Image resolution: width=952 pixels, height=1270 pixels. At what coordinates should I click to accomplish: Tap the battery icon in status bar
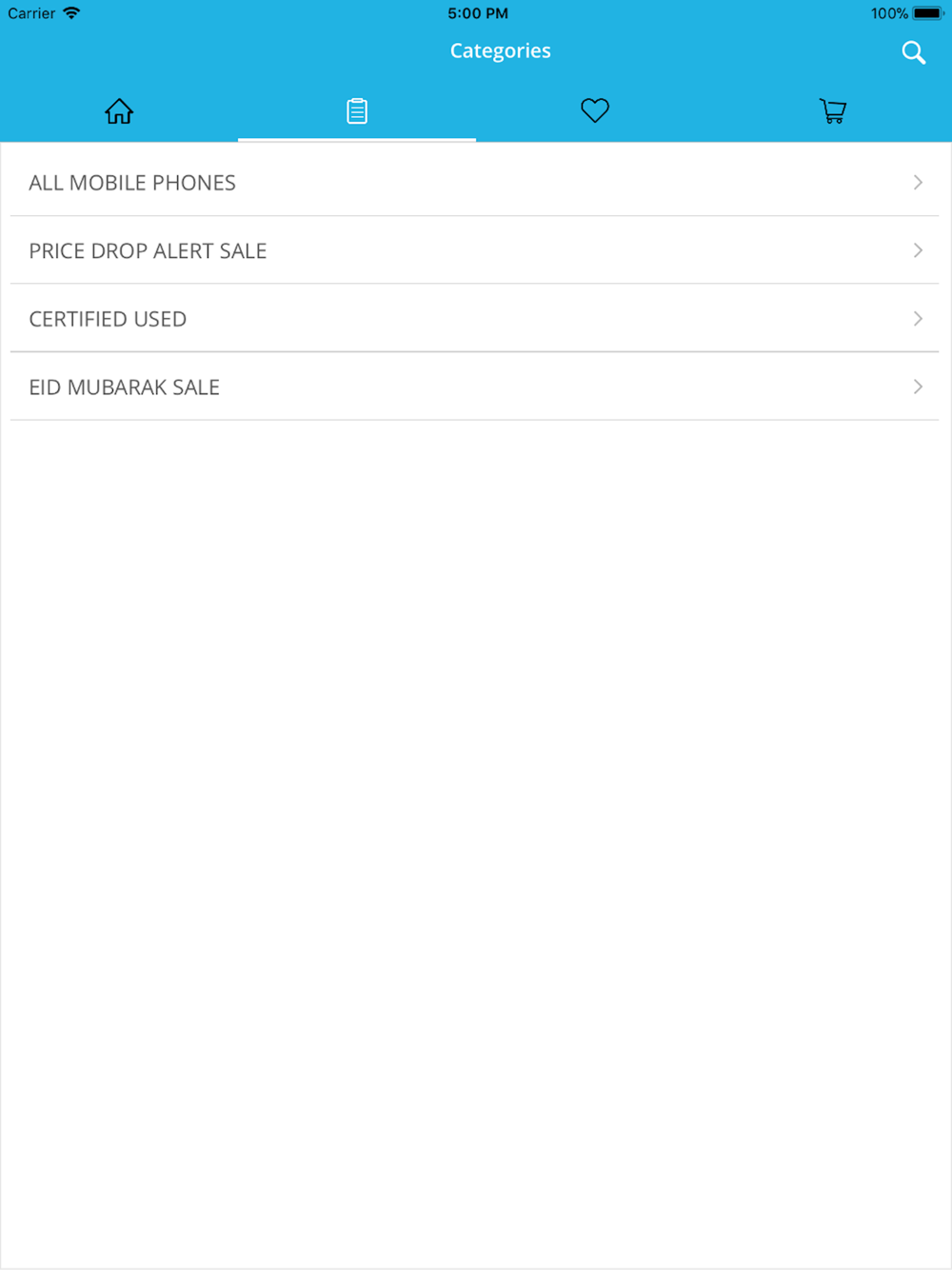[x=928, y=13]
